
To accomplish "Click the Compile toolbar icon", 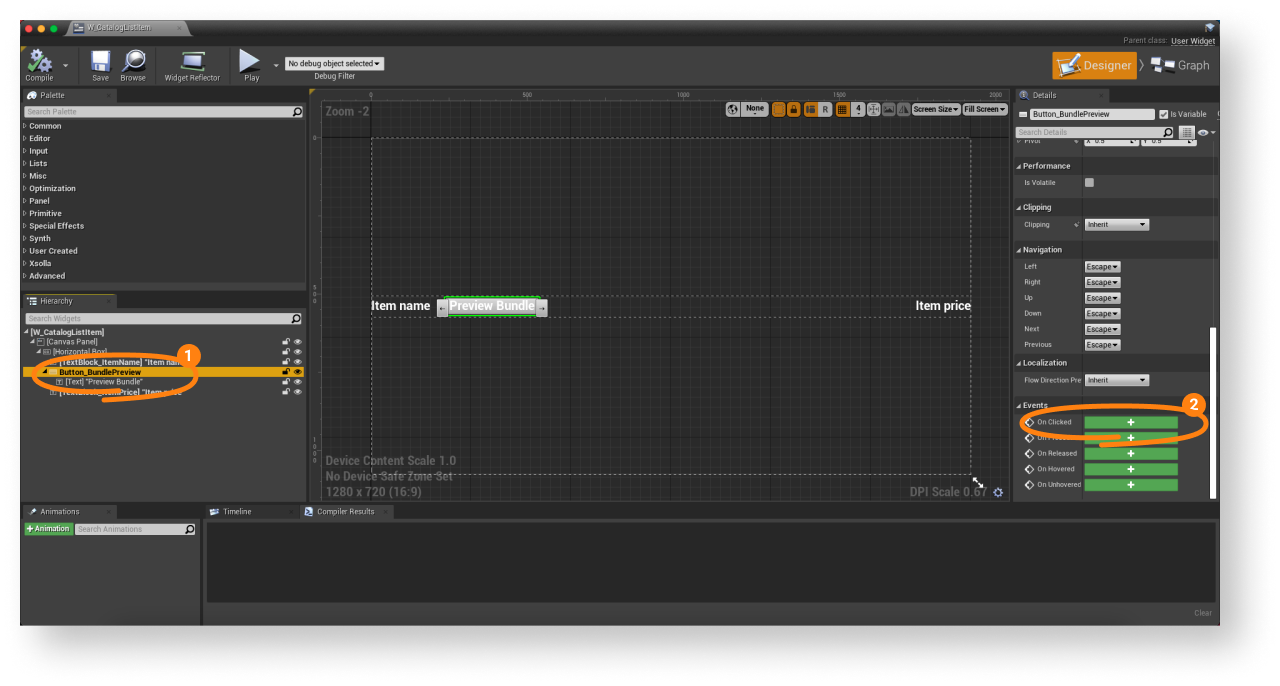I will point(40,62).
